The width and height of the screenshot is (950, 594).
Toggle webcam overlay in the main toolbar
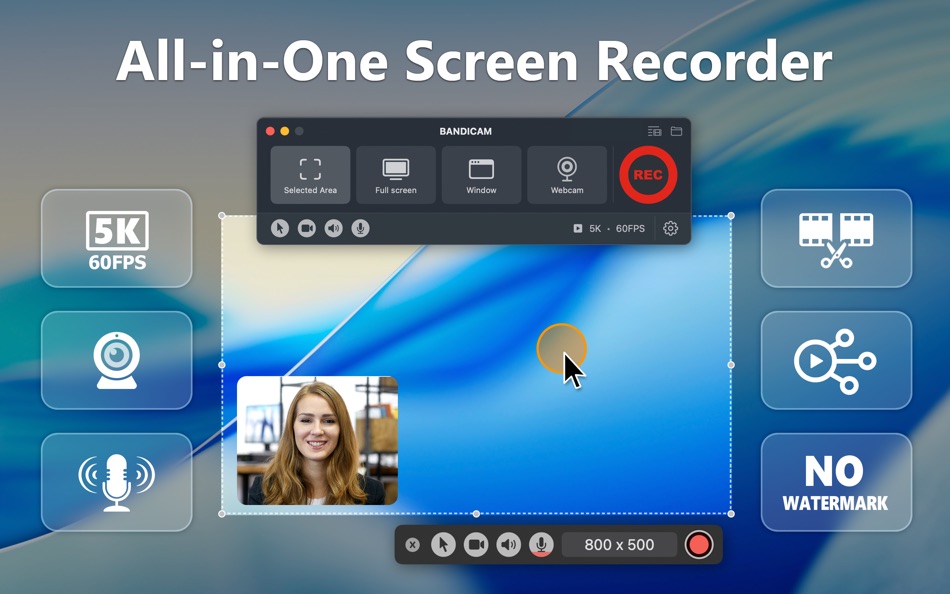[x=305, y=228]
